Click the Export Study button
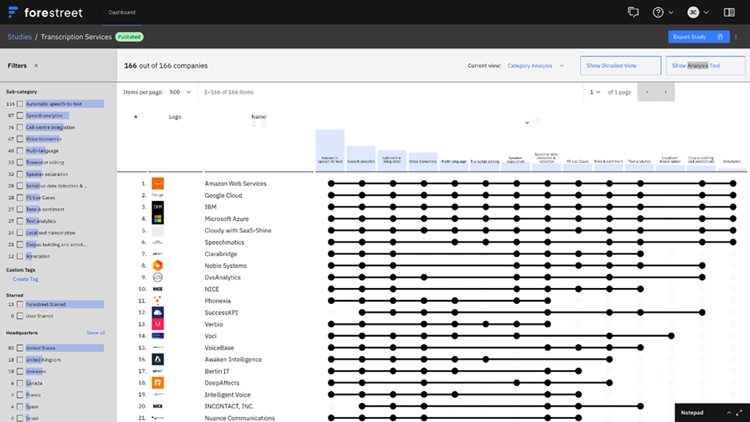This screenshot has width=750, height=422. click(698, 37)
